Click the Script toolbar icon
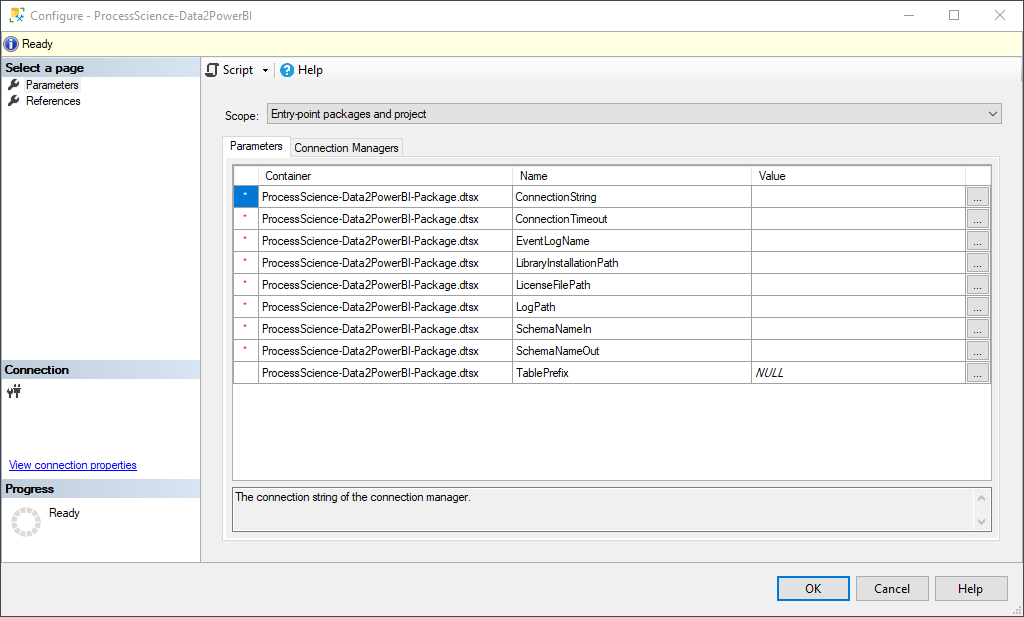 coord(212,70)
